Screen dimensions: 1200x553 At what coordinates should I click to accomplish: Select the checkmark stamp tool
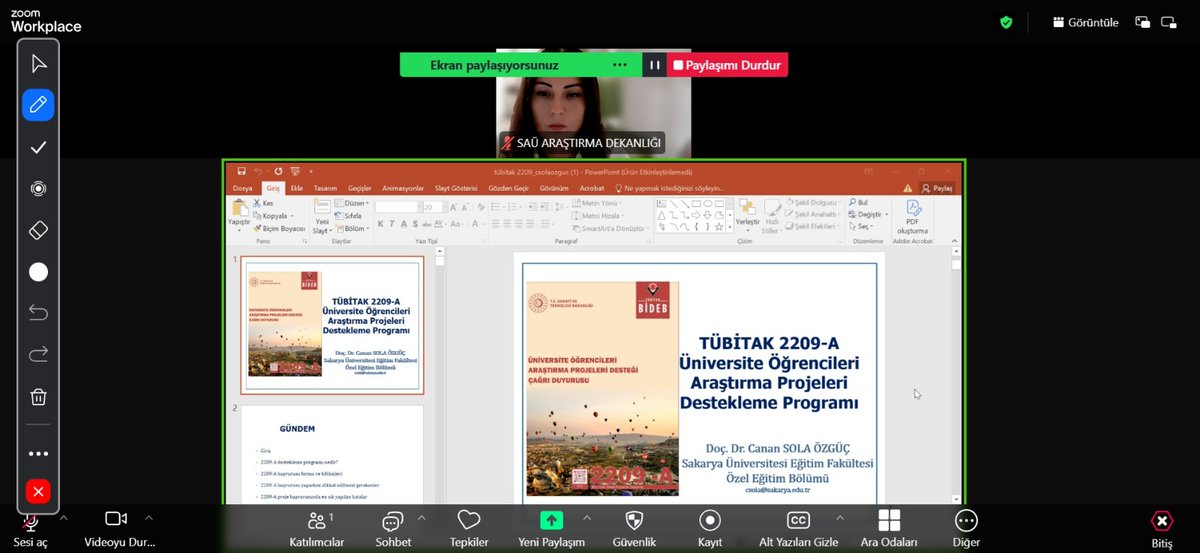pyautogui.click(x=38, y=147)
